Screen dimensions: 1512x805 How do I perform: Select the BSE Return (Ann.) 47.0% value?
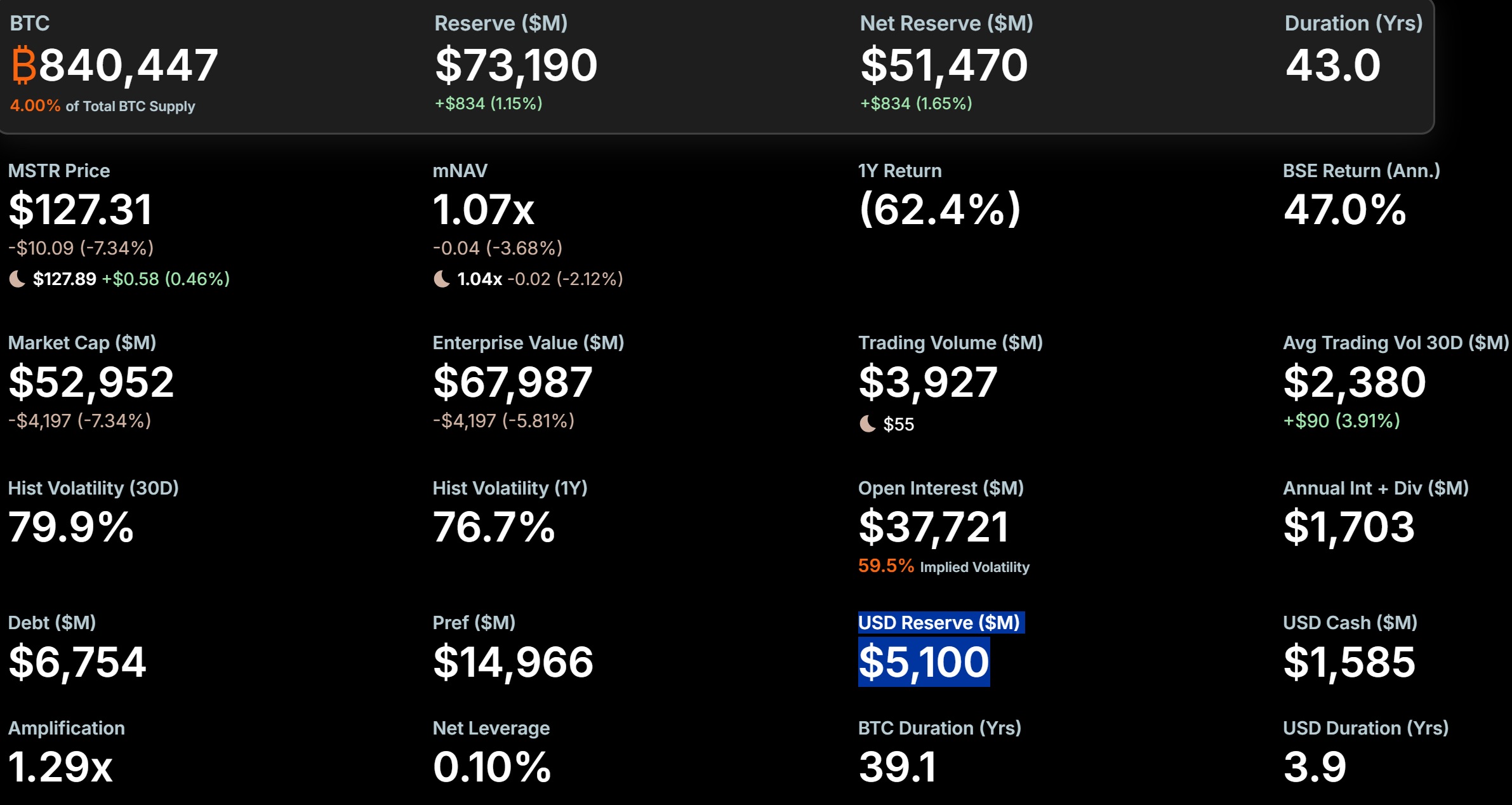pos(1344,210)
